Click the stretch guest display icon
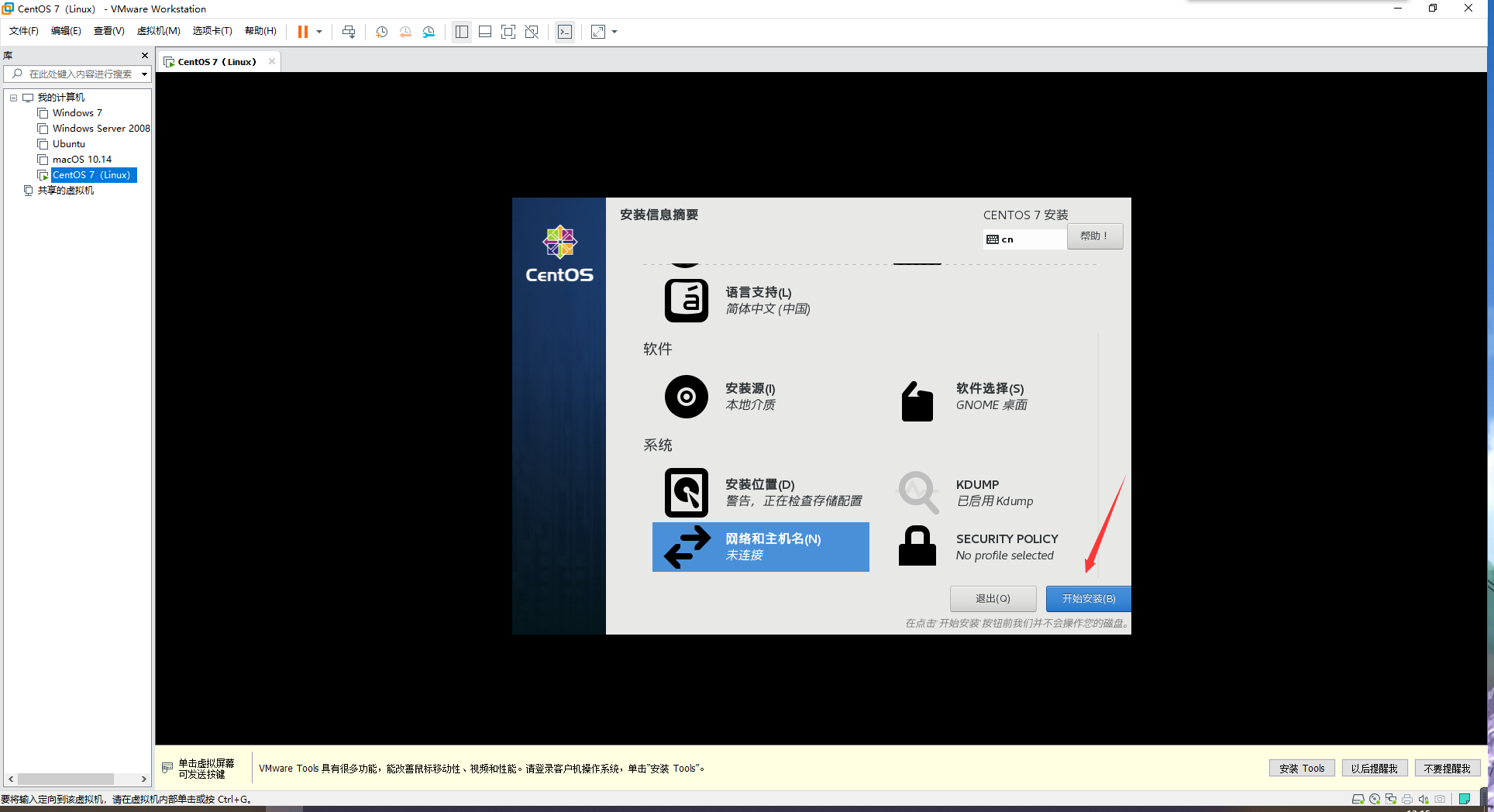Image resolution: width=1494 pixels, height=812 pixels. click(598, 32)
